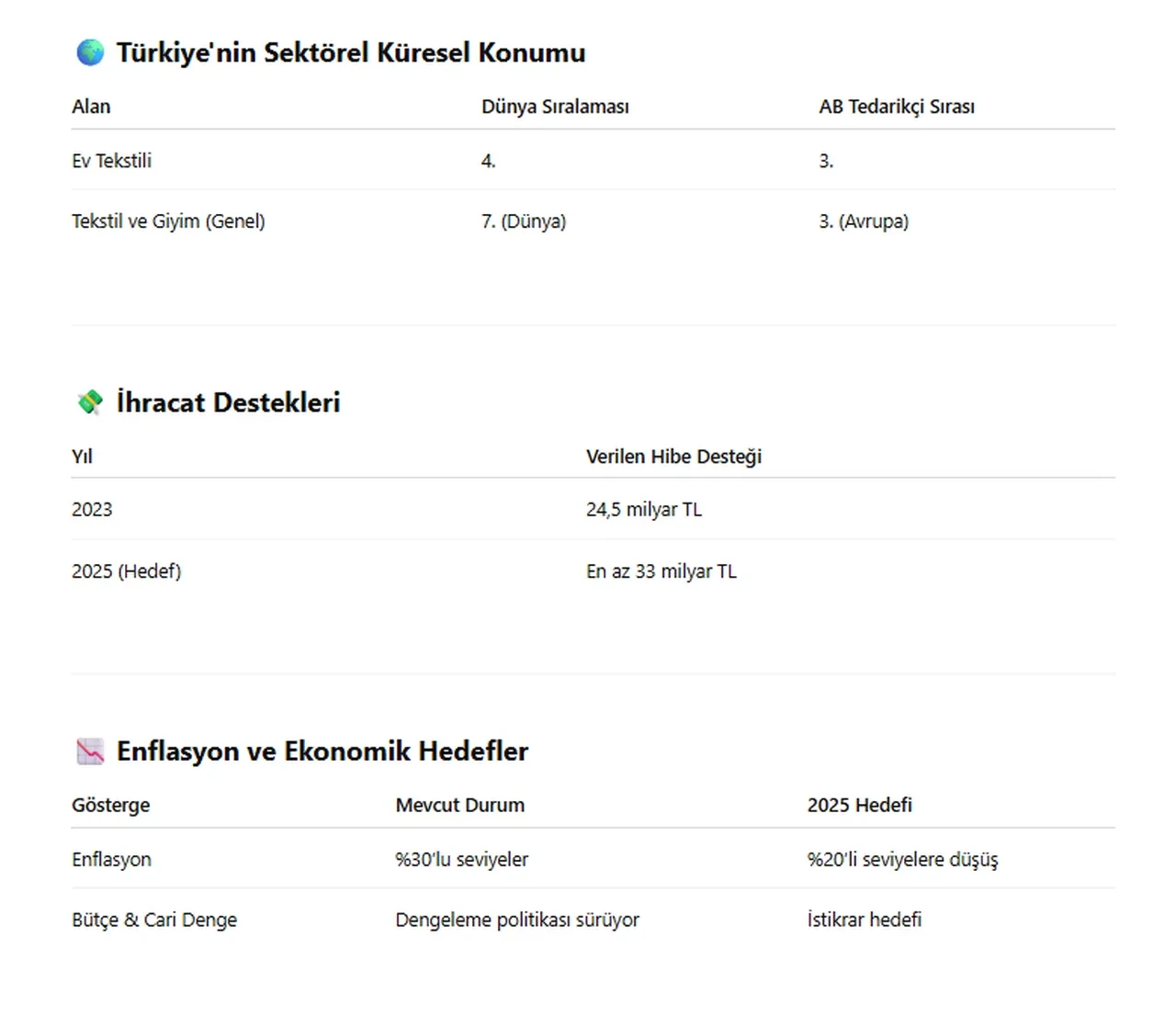1176x1017 pixels.
Task: Click the '2025 (Hedef)' row label
Action: coord(126,571)
